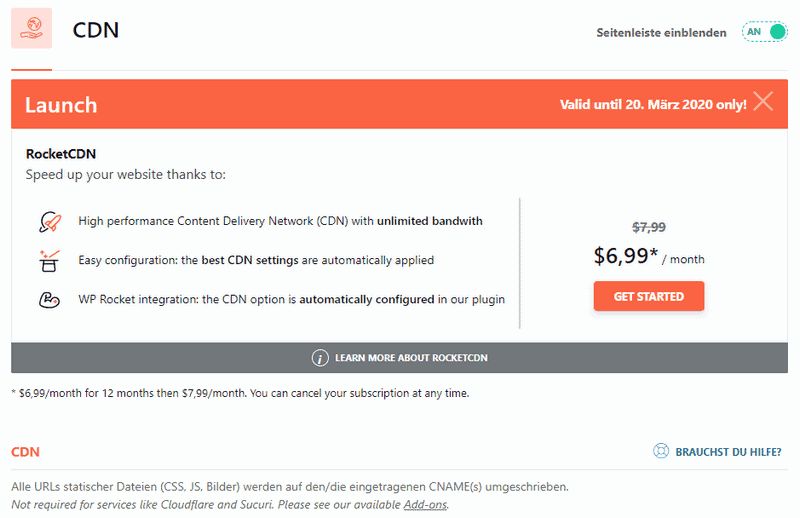Click the Valid until 20. März 2020 text
800x518 pixels.
coord(653,103)
